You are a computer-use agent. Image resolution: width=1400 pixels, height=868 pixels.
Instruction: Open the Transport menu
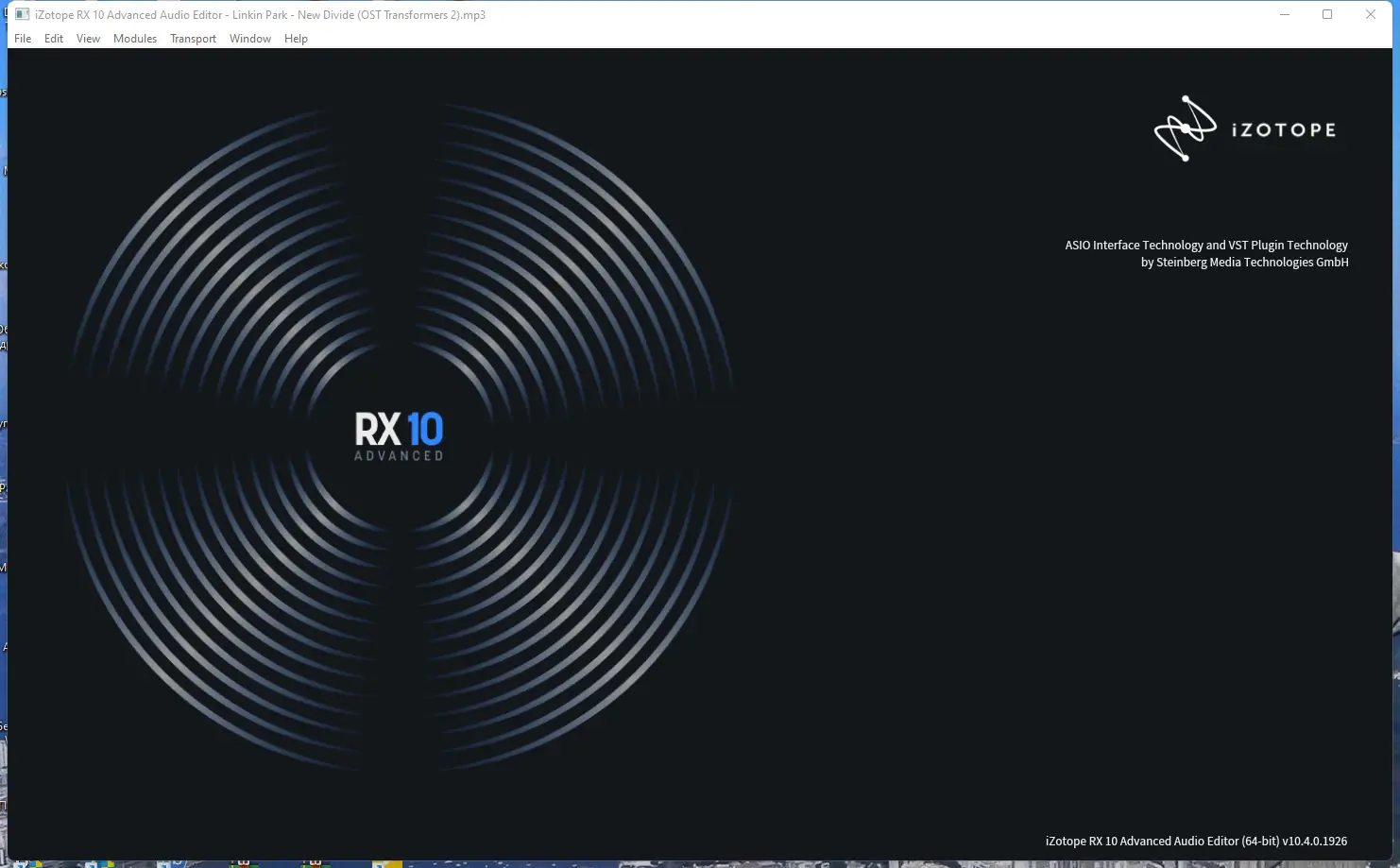193,39
